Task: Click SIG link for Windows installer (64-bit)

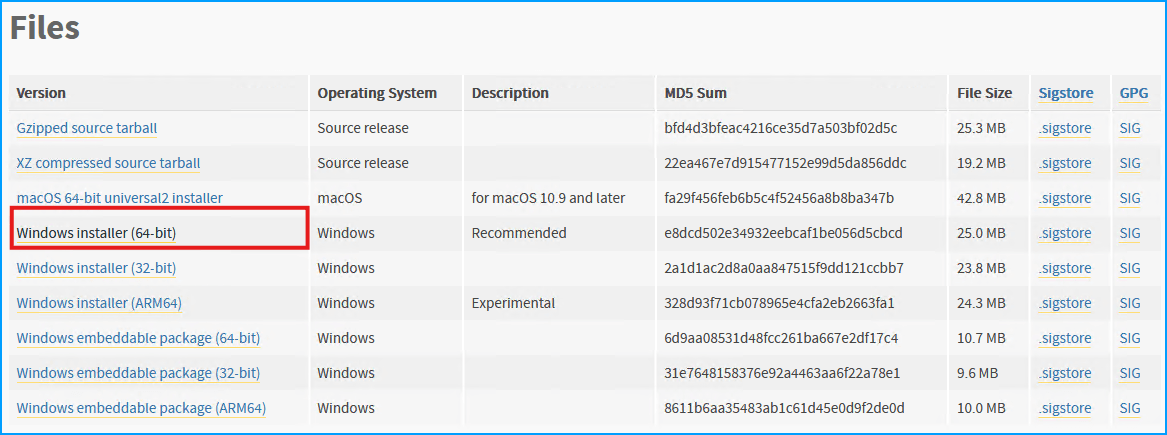Action: tap(1130, 233)
